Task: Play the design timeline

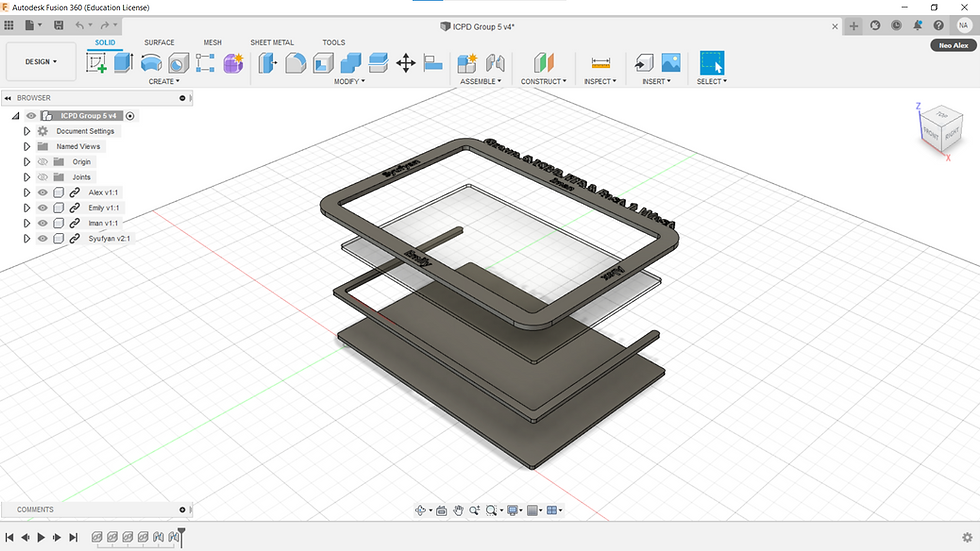Action: click(41, 537)
